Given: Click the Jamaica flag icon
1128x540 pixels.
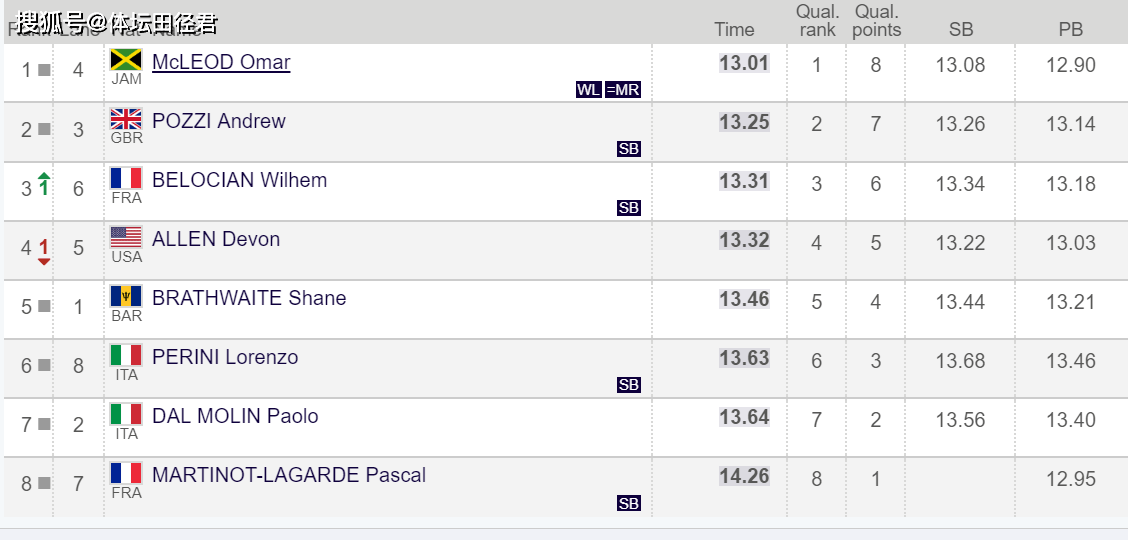Looking at the screenshot, I should (x=126, y=60).
